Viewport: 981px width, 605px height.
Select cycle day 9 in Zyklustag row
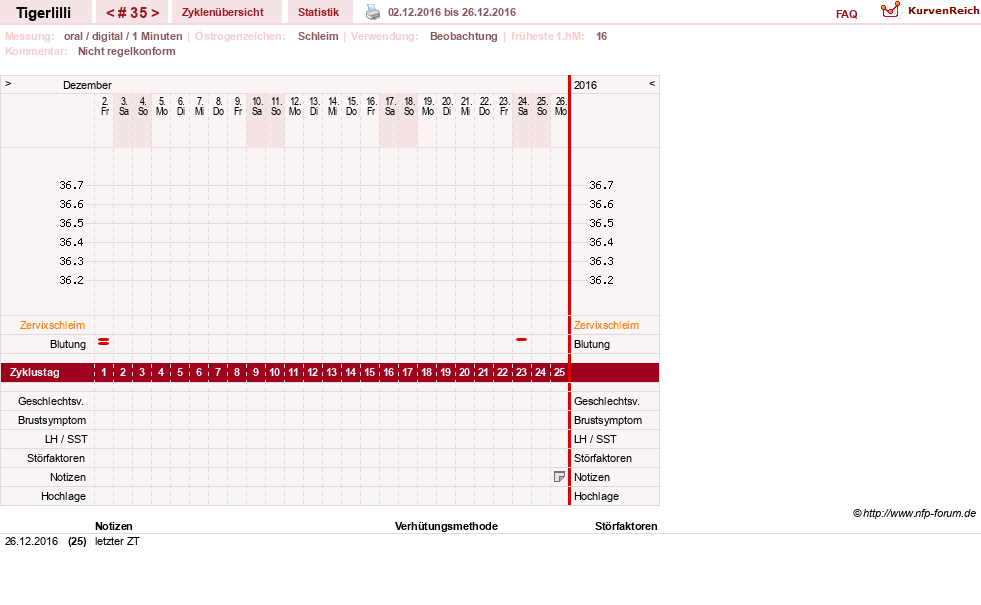[x=256, y=372]
